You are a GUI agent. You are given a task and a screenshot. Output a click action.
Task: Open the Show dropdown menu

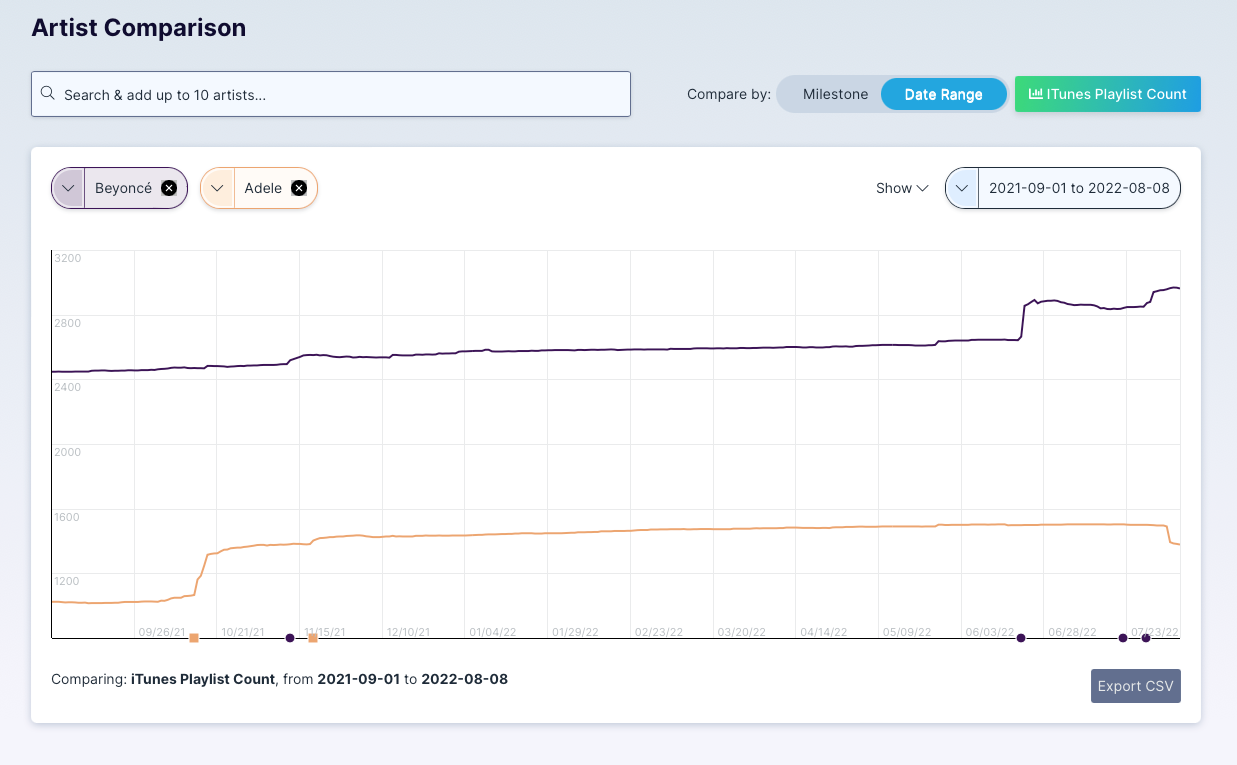click(x=902, y=188)
